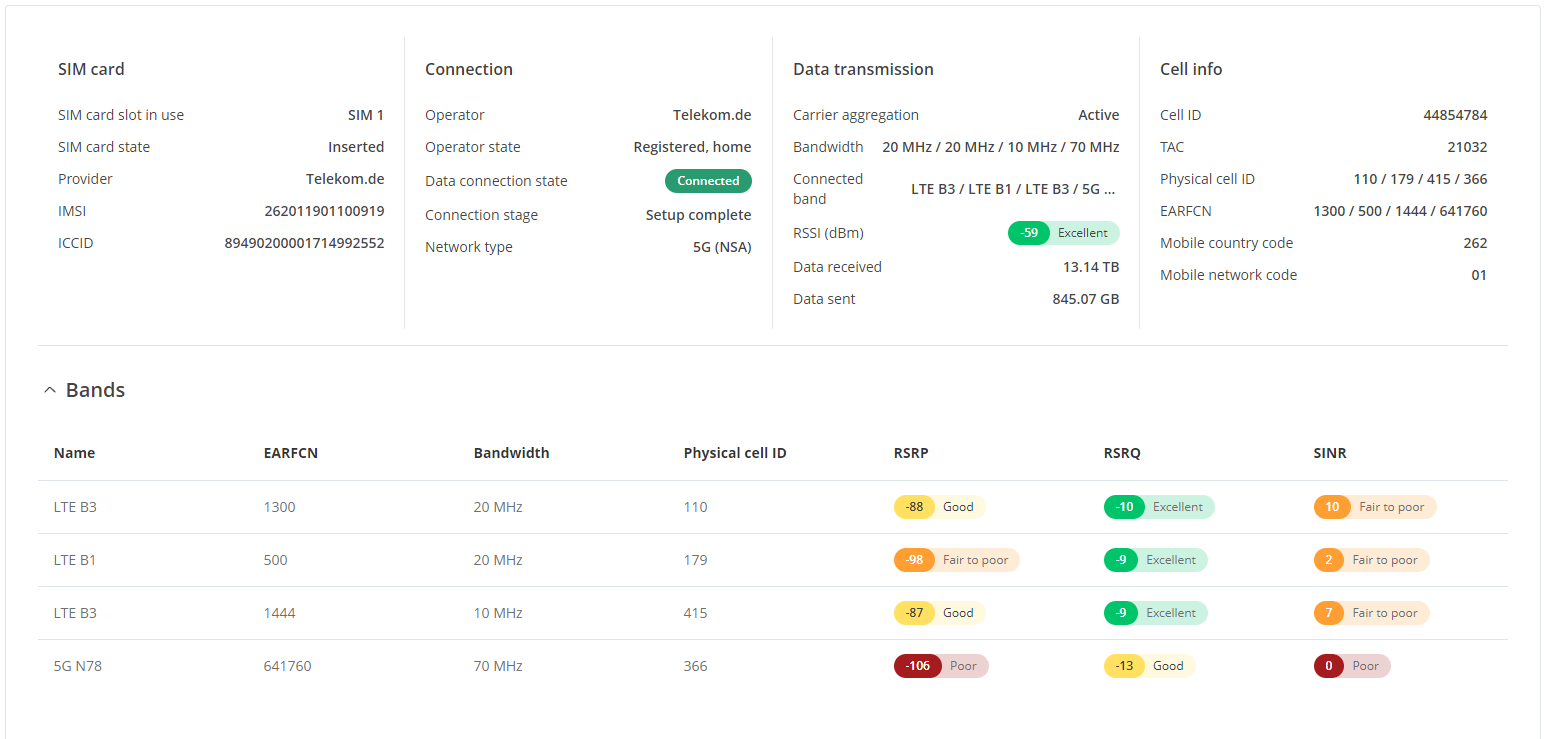
Task: Click the Bands section heading
Action: click(95, 390)
